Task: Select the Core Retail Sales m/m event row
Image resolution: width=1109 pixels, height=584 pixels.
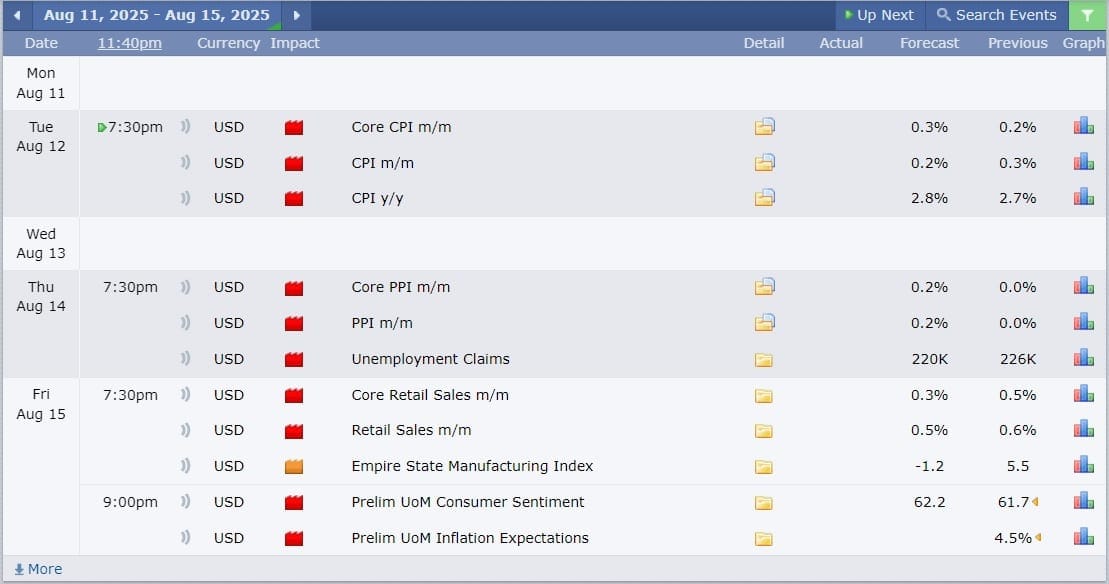Action: click(430, 395)
